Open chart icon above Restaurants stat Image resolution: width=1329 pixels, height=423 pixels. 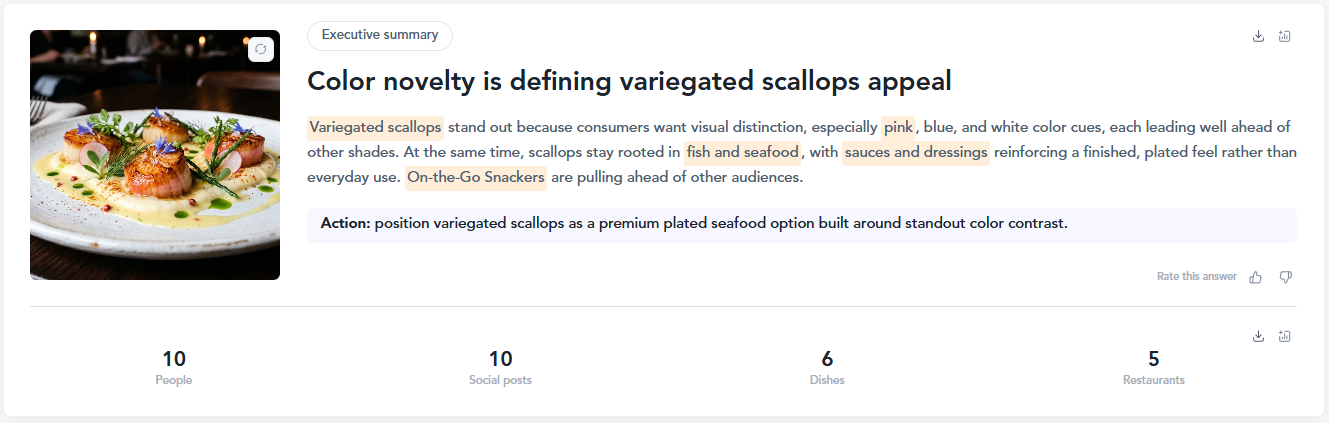click(1285, 336)
